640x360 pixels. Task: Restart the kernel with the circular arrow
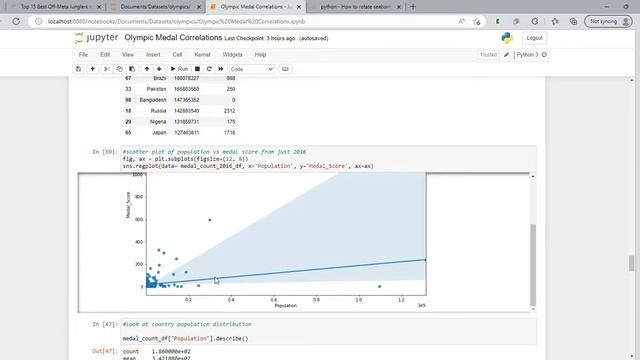coord(209,69)
